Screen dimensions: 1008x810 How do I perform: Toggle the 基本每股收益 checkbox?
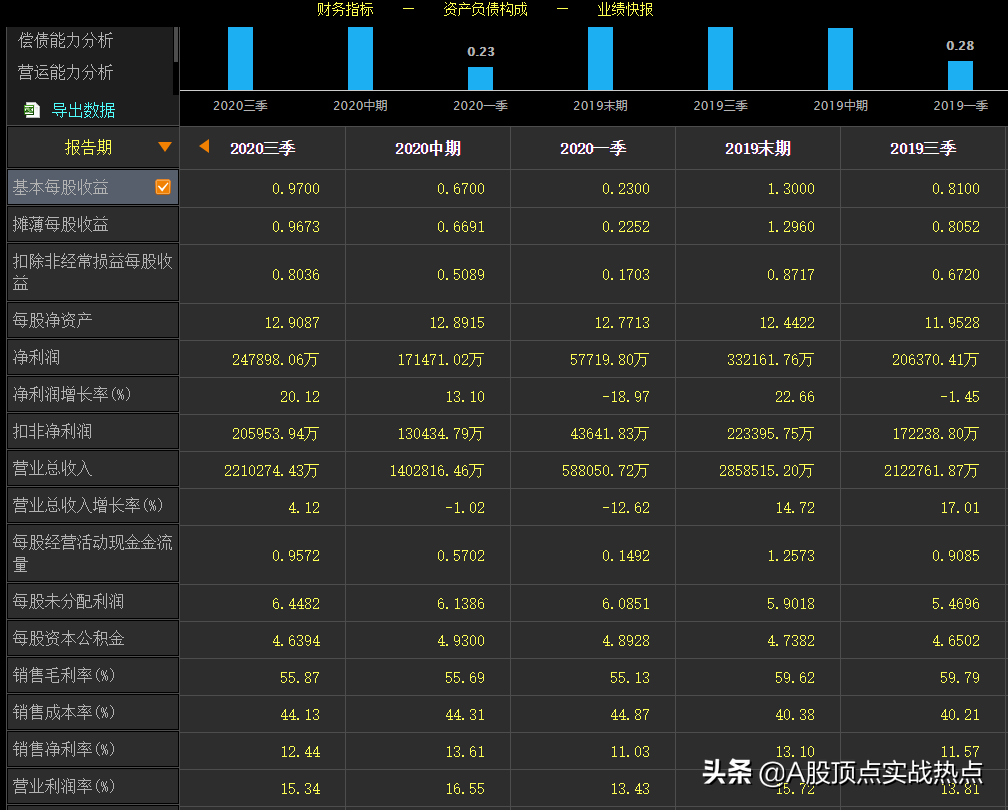point(163,187)
